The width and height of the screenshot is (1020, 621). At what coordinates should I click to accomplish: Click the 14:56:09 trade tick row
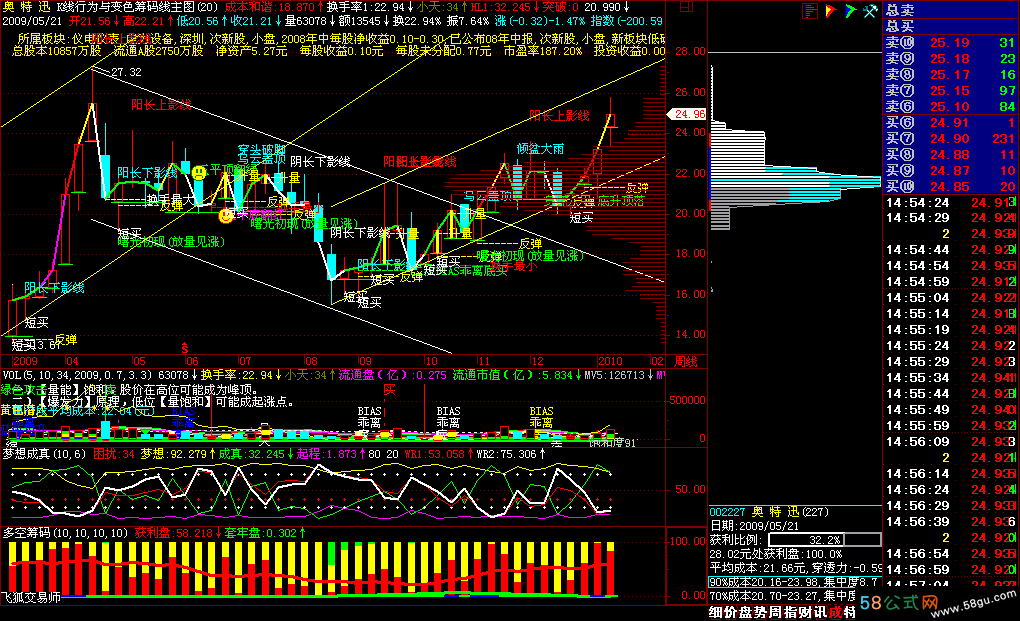[951, 442]
